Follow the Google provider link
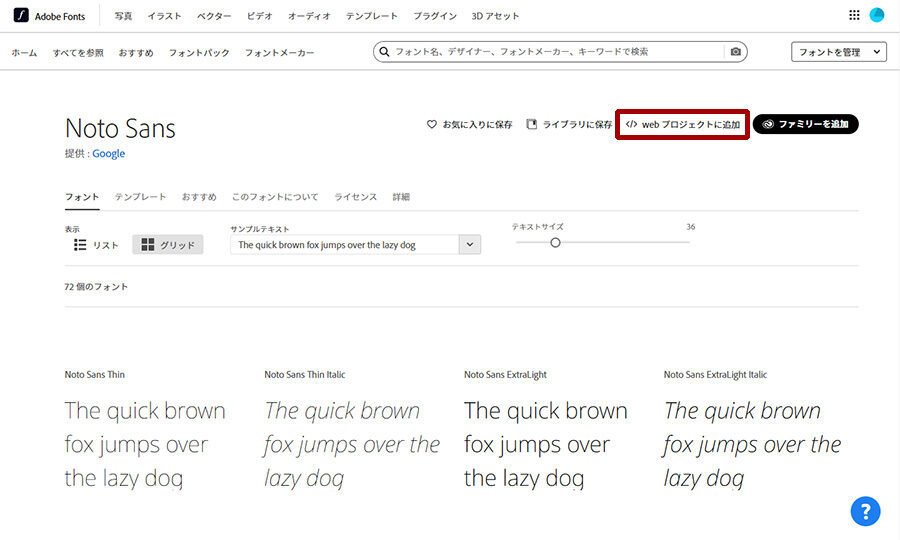Viewport: 900px width, 540px height. click(x=108, y=153)
